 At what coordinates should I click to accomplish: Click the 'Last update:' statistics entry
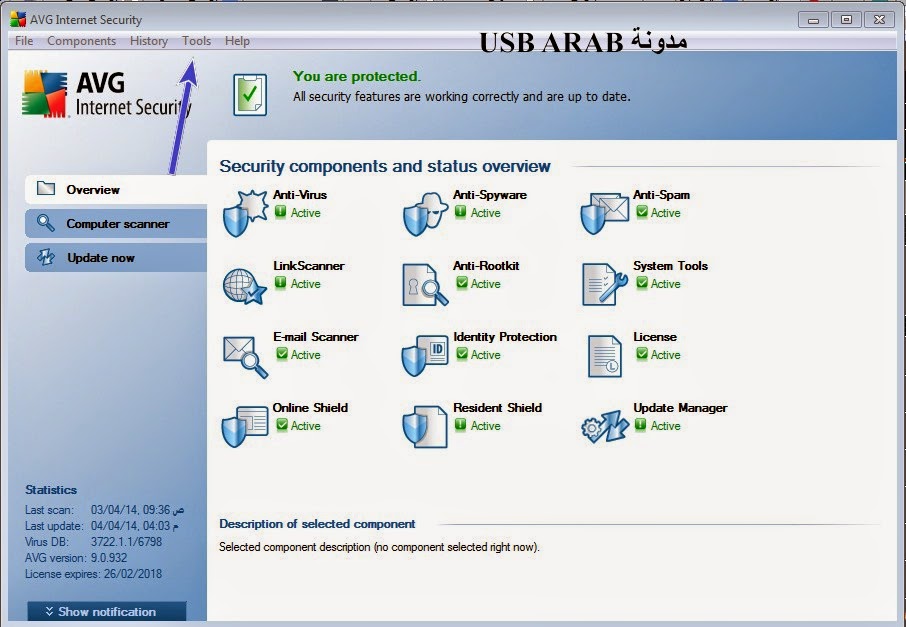pos(102,526)
